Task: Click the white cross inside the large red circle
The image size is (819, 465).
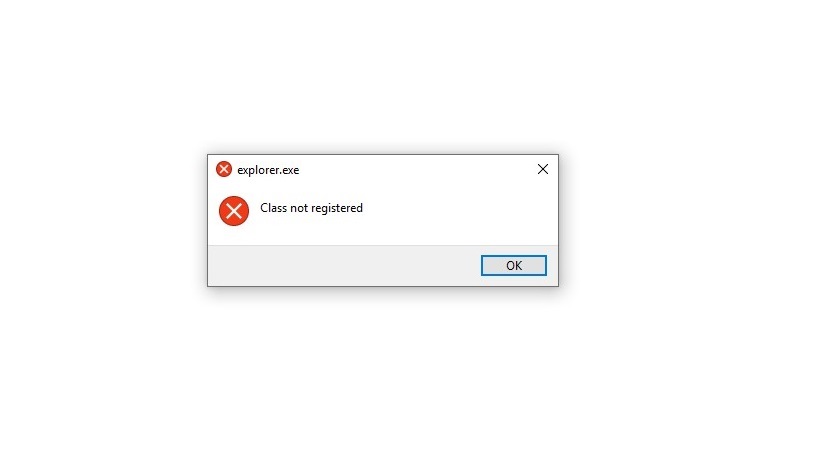Action: coord(233,211)
